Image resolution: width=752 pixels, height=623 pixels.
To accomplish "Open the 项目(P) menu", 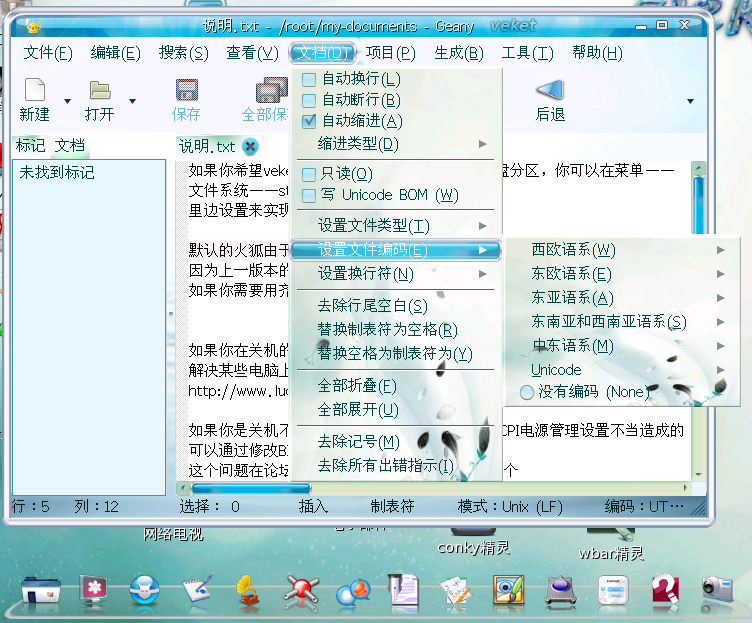I will 390,53.
